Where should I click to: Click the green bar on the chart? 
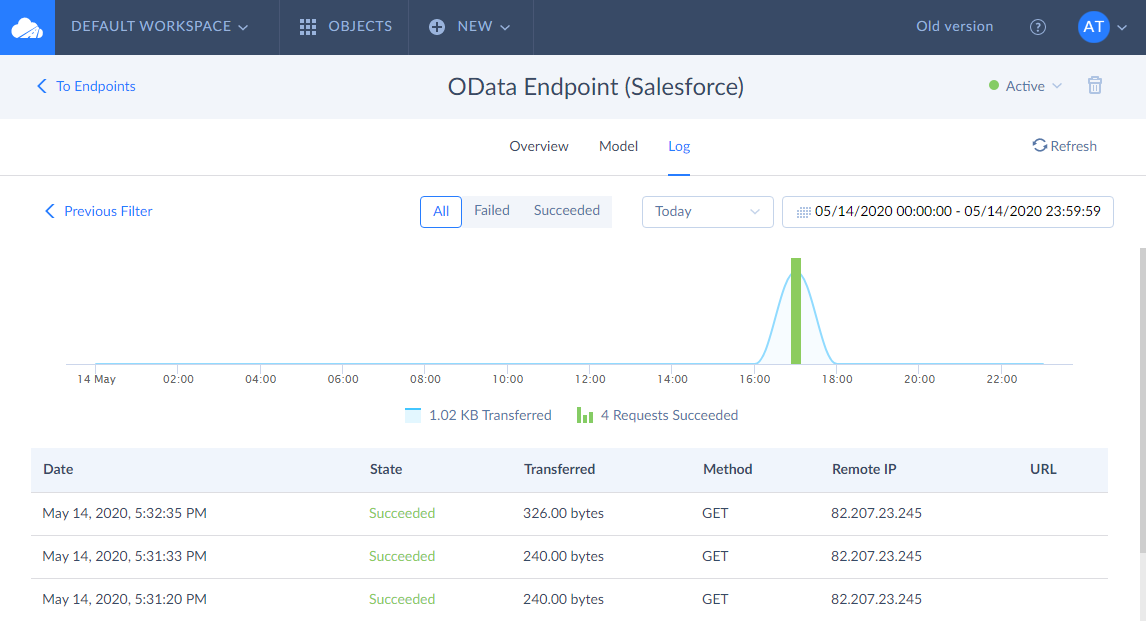[x=796, y=310]
